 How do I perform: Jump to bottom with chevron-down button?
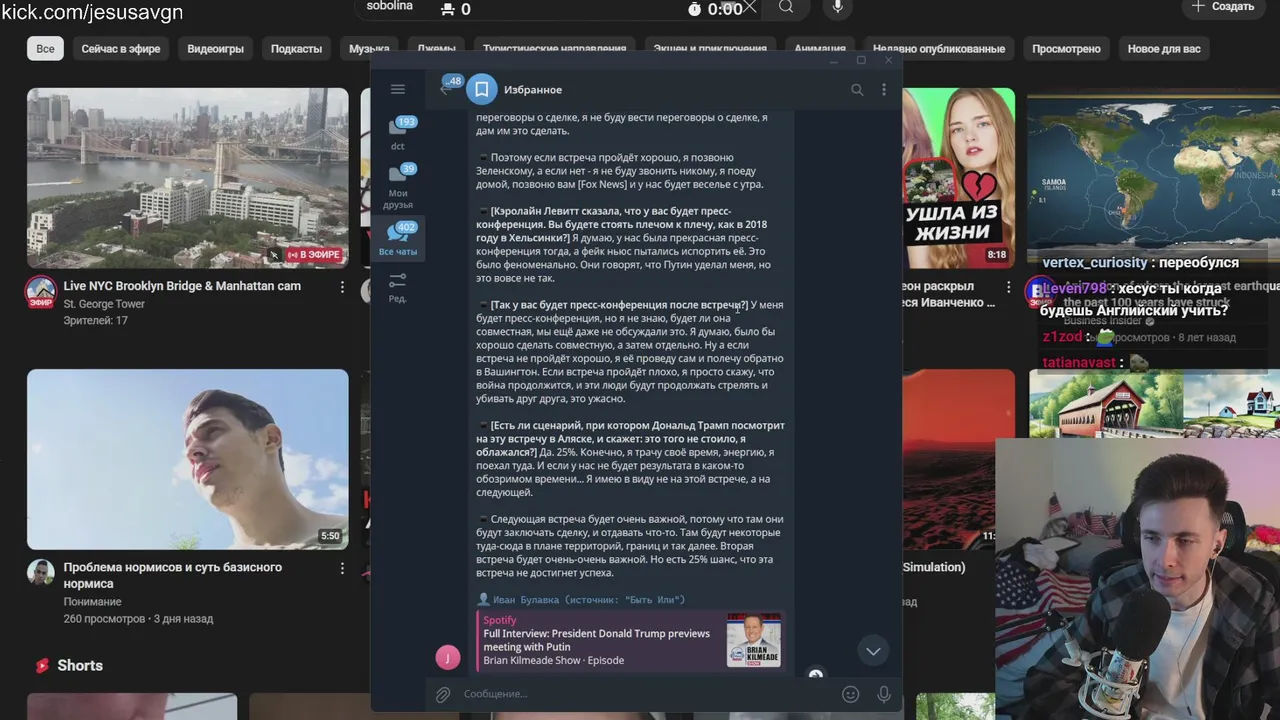coord(873,651)
